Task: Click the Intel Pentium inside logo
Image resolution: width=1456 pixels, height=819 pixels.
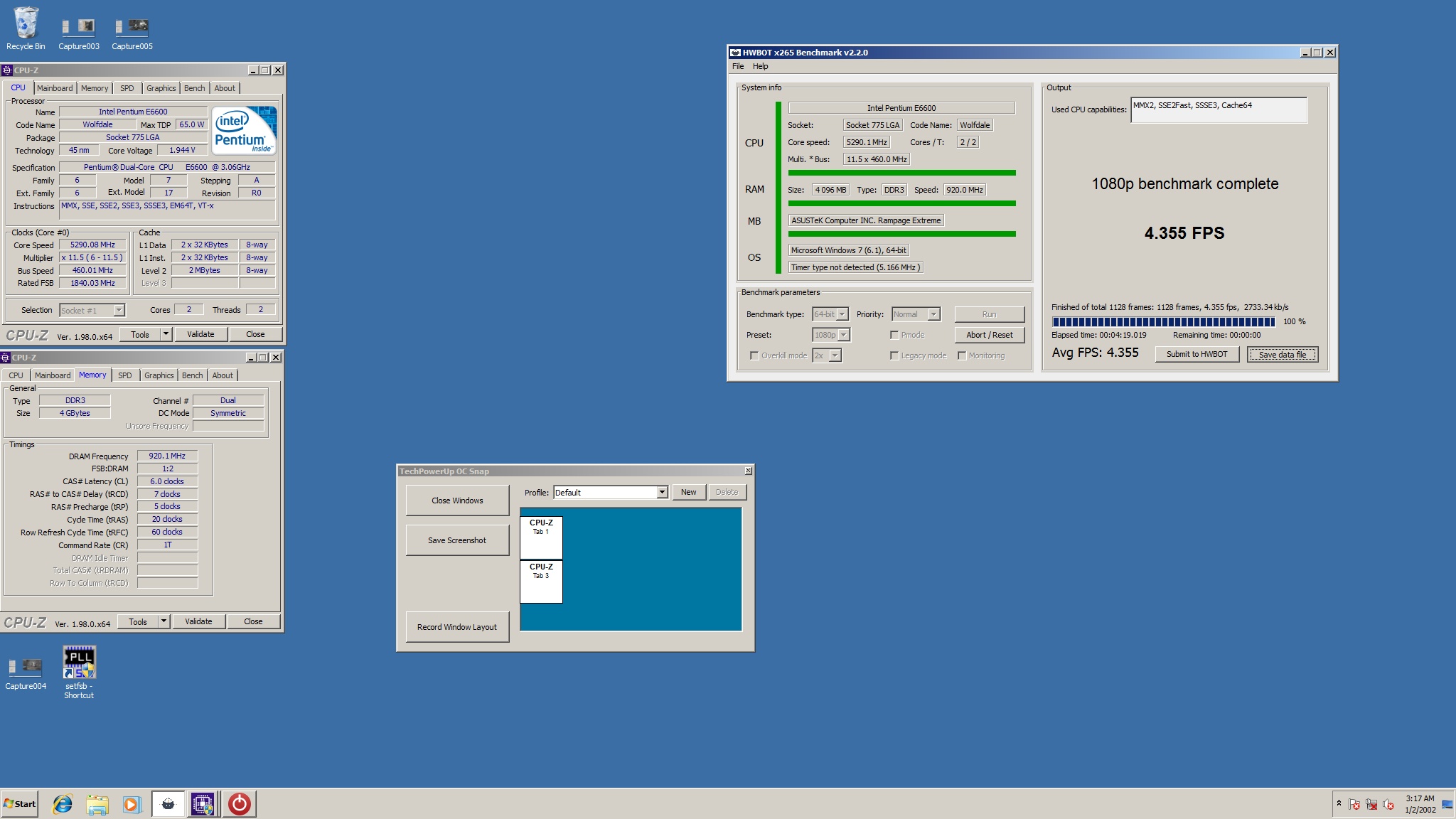Action: point(245,130)
